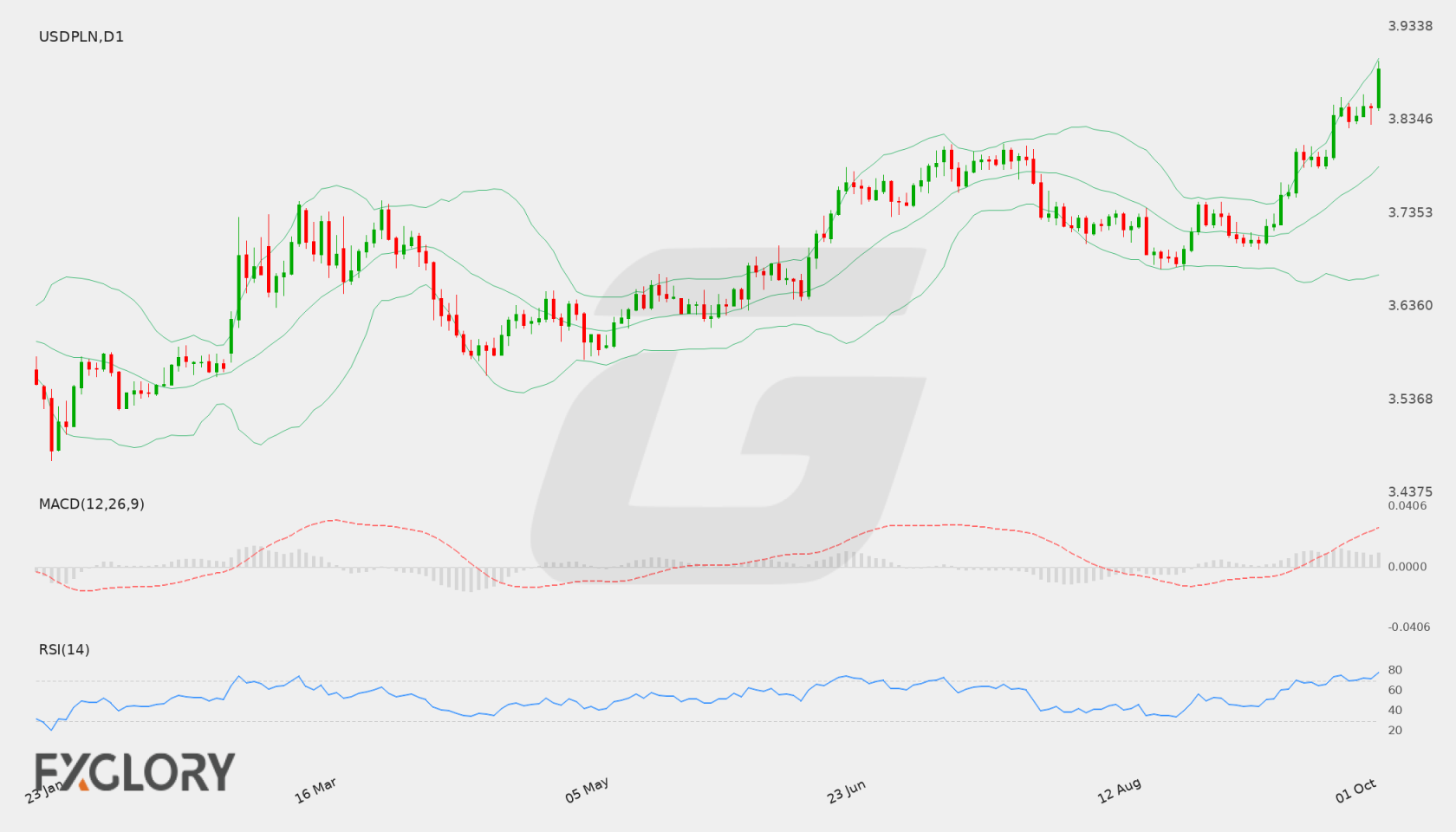
Task: Click the 3.7353 price axis label
Action: (1410, 212)
